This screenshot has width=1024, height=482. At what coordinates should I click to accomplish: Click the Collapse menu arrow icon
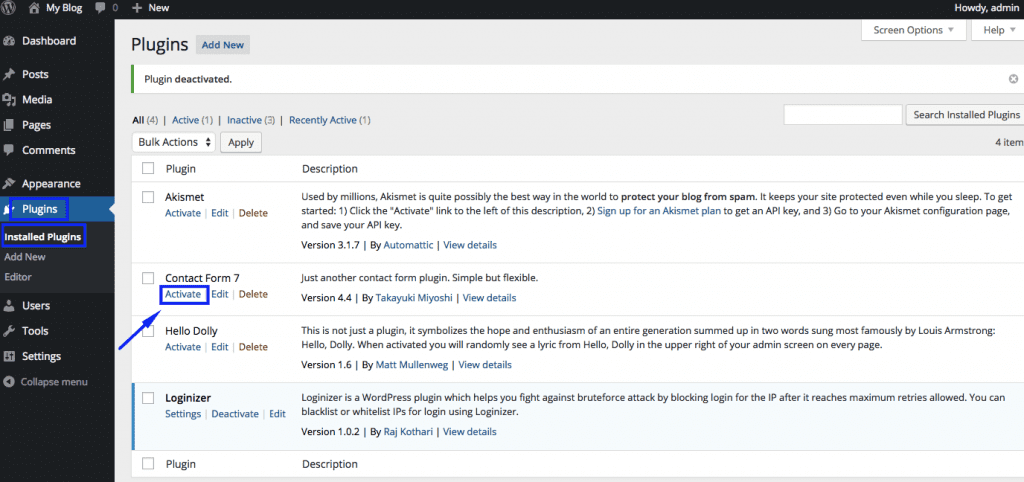click(9, 381)
